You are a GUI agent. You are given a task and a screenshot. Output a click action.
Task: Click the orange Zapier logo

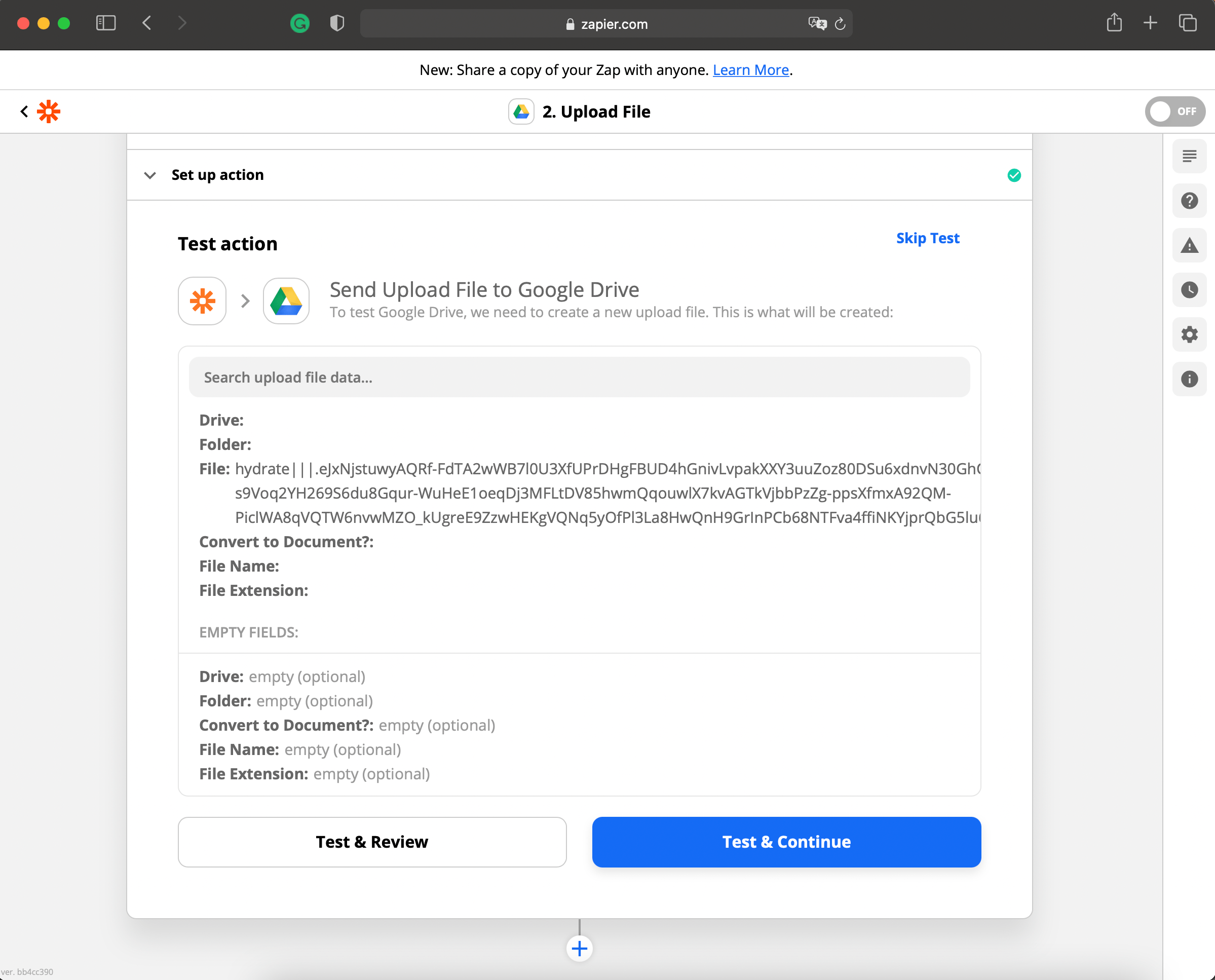click(50, 111)
